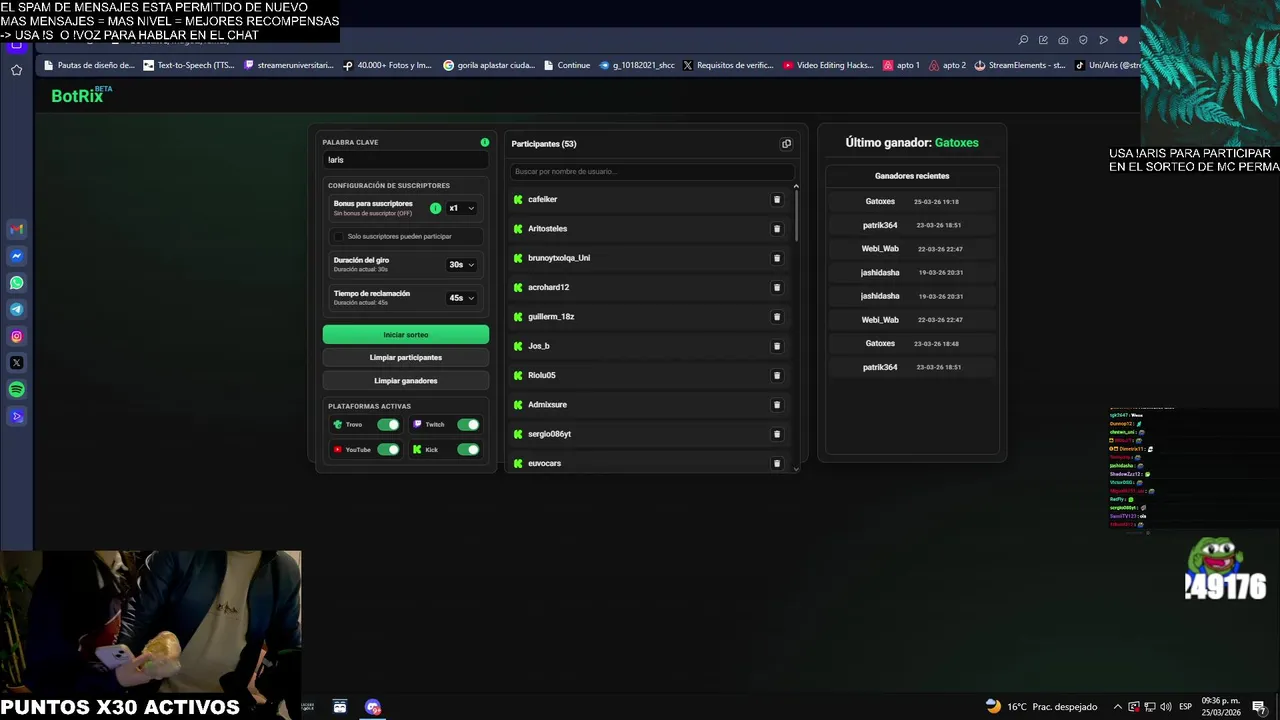Click the BotRix logo
The width and height of the screenshot is (1280, 720).
coord(81,95)
